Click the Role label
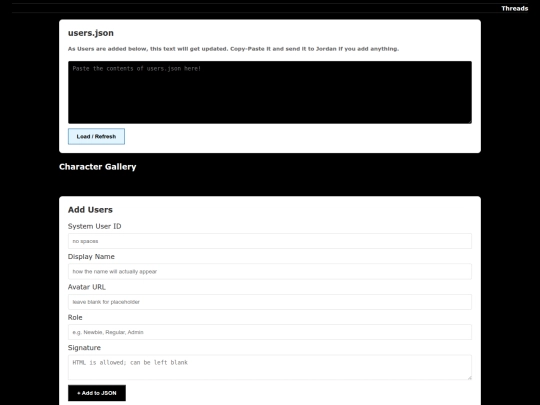540x405 pixels. [75, 317]
